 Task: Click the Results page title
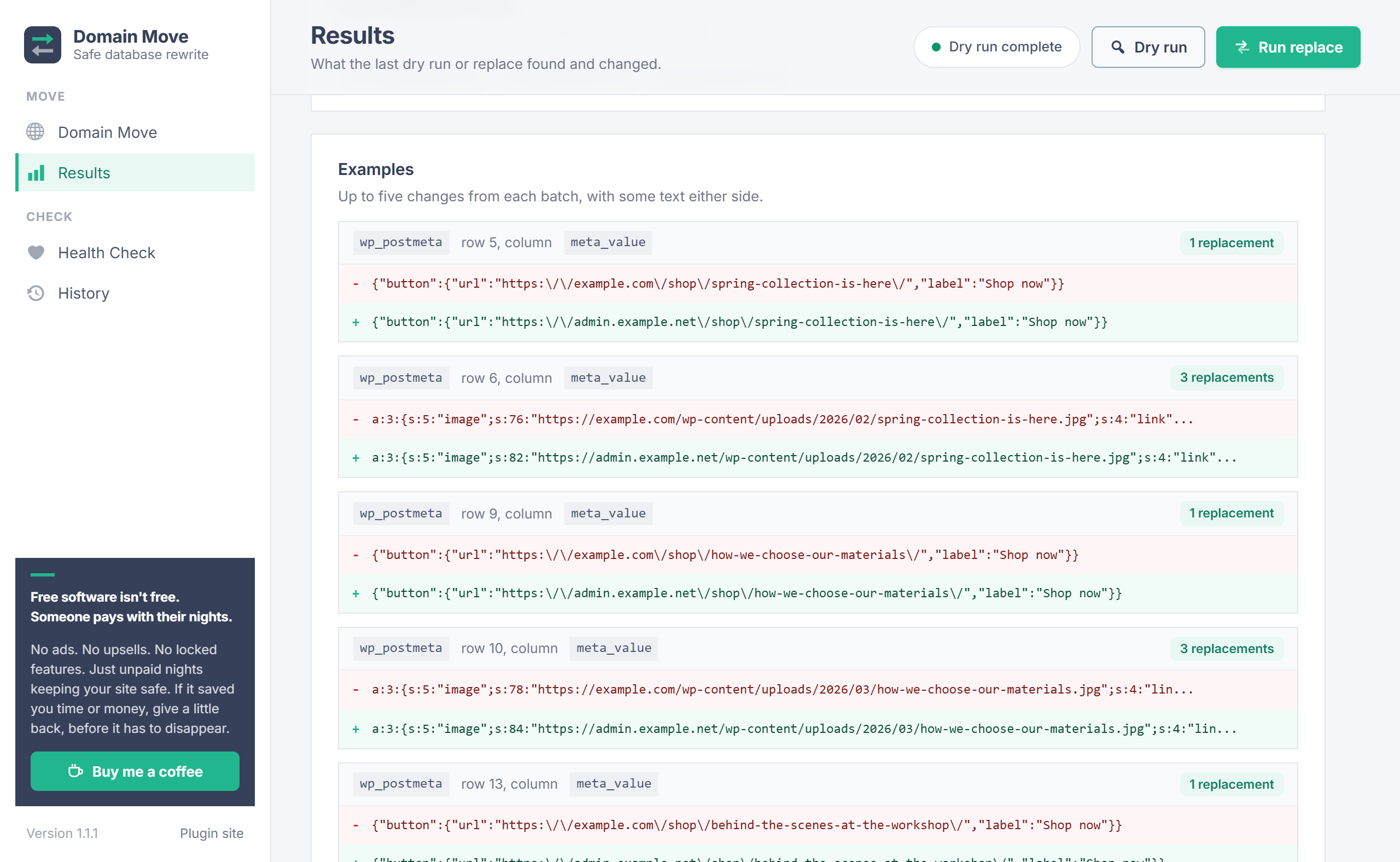(352, 36)
